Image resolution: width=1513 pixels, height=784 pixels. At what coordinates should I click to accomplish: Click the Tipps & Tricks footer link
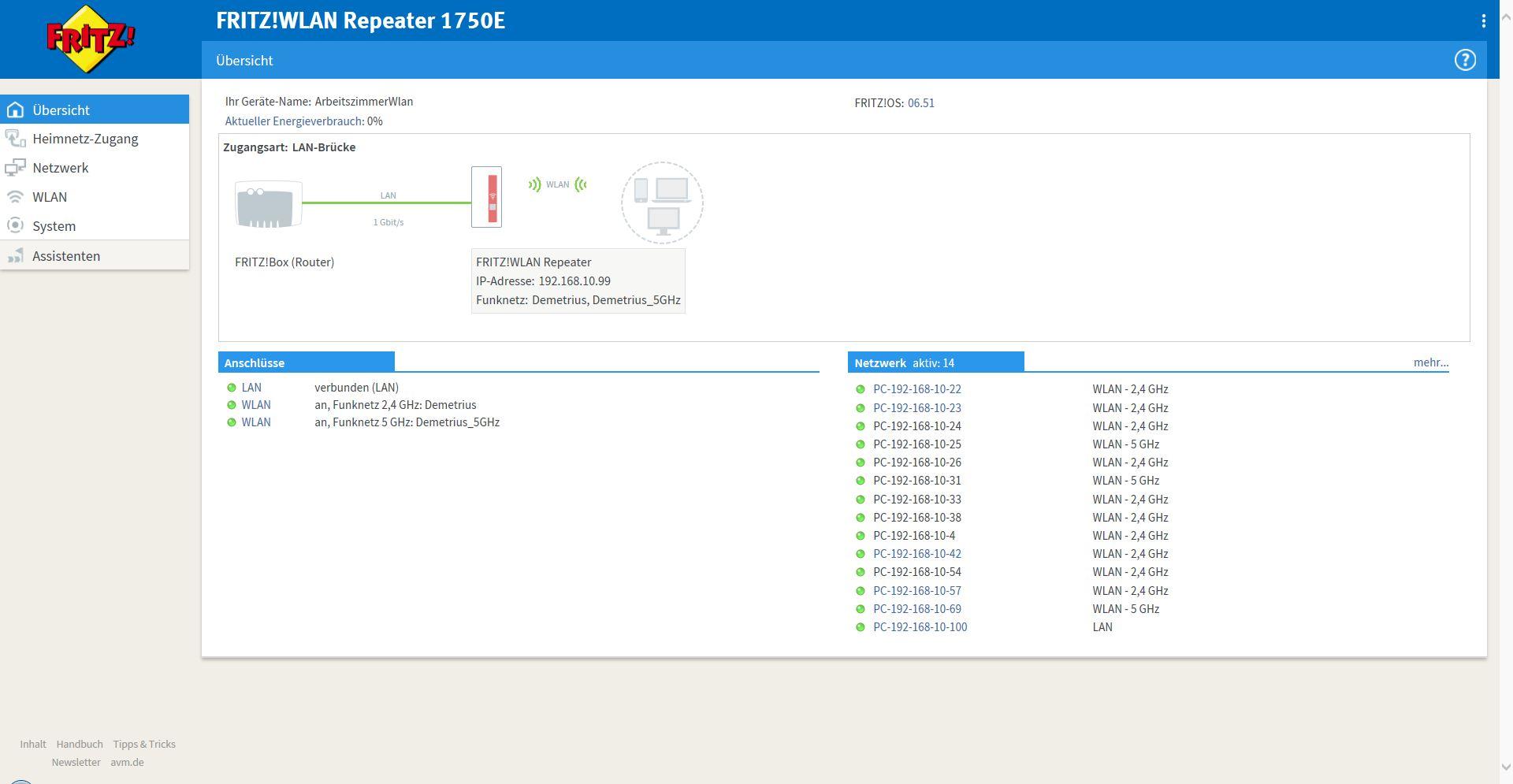click(144, 745)
